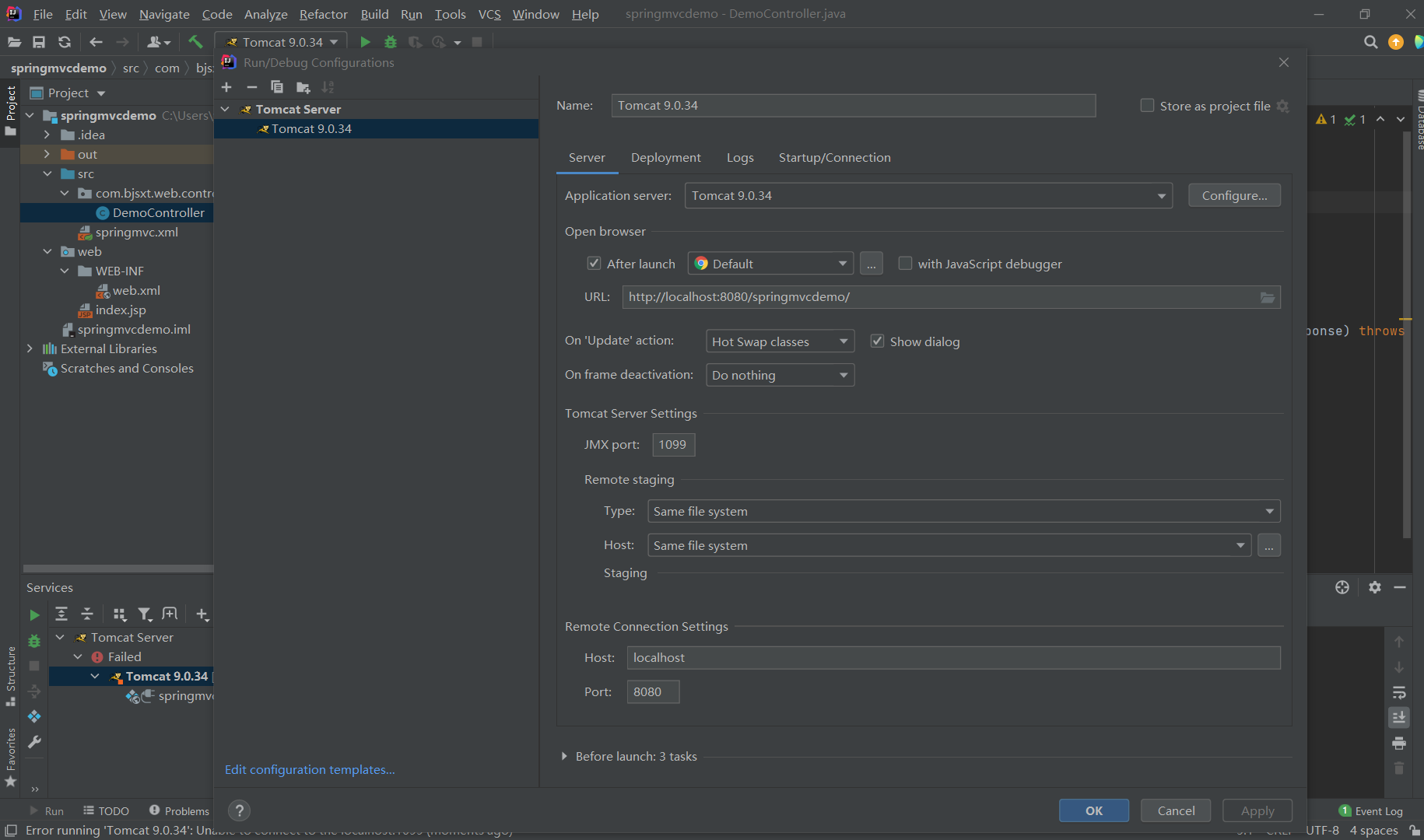Navigate back with the left arrow
Viewport: 1424px width, 840px height.
pyautogui.click(x=96, y=42)
